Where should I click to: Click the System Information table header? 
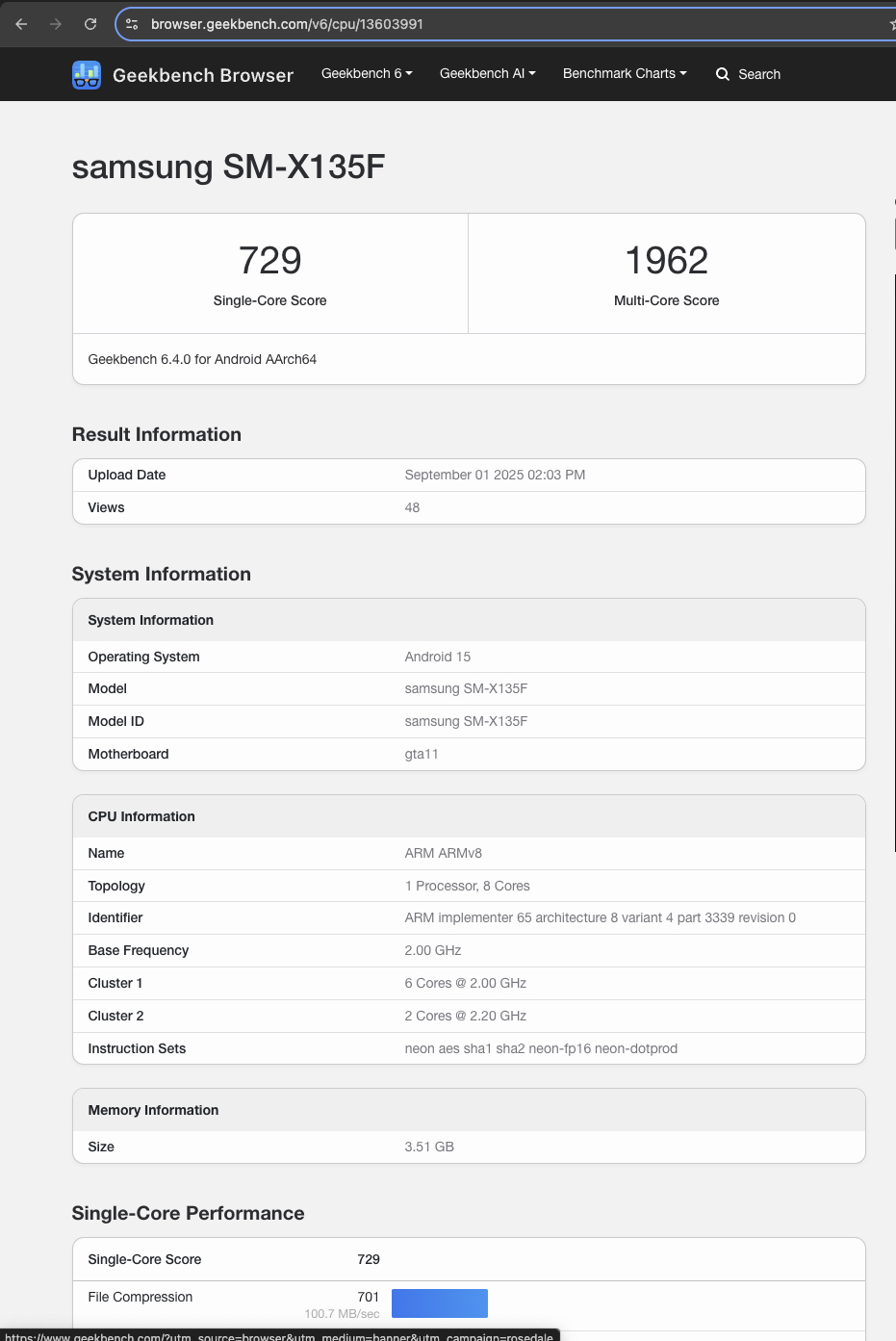coord(151,620)
